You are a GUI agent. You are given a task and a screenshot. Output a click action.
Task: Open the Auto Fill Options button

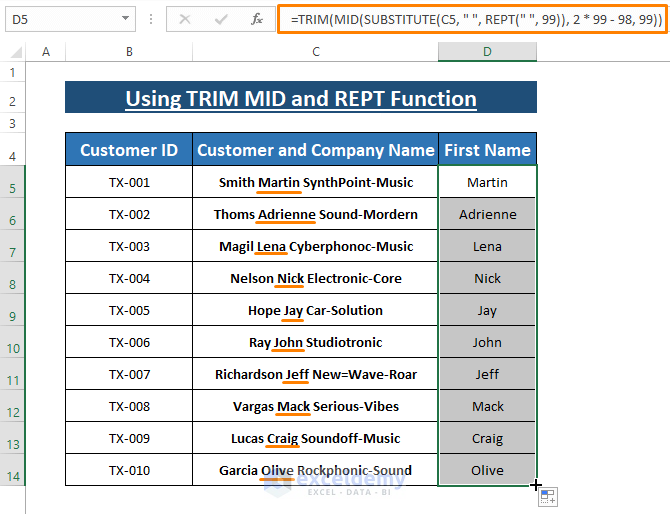[548, 497]
